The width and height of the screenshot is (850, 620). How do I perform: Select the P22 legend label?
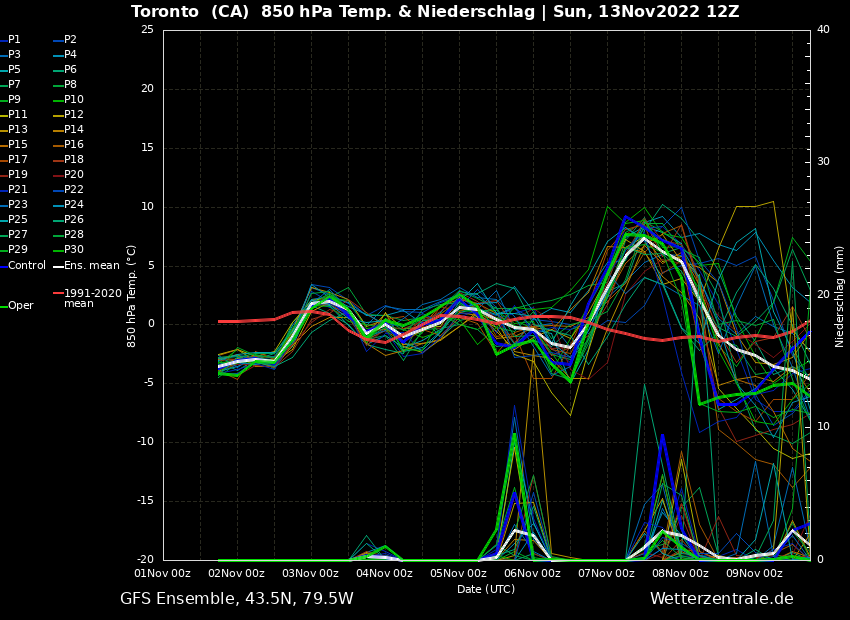[x=74, y=190]
